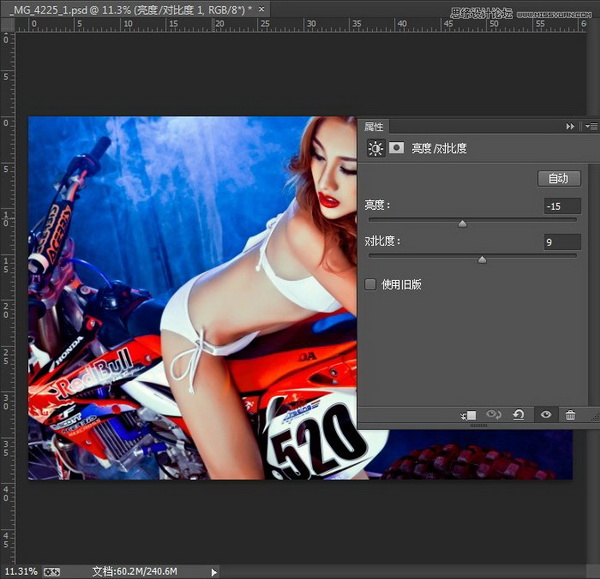Toggle adjustment layer visibility eye icon
Viewport: 600px width, 579px height.
(546, 414)
